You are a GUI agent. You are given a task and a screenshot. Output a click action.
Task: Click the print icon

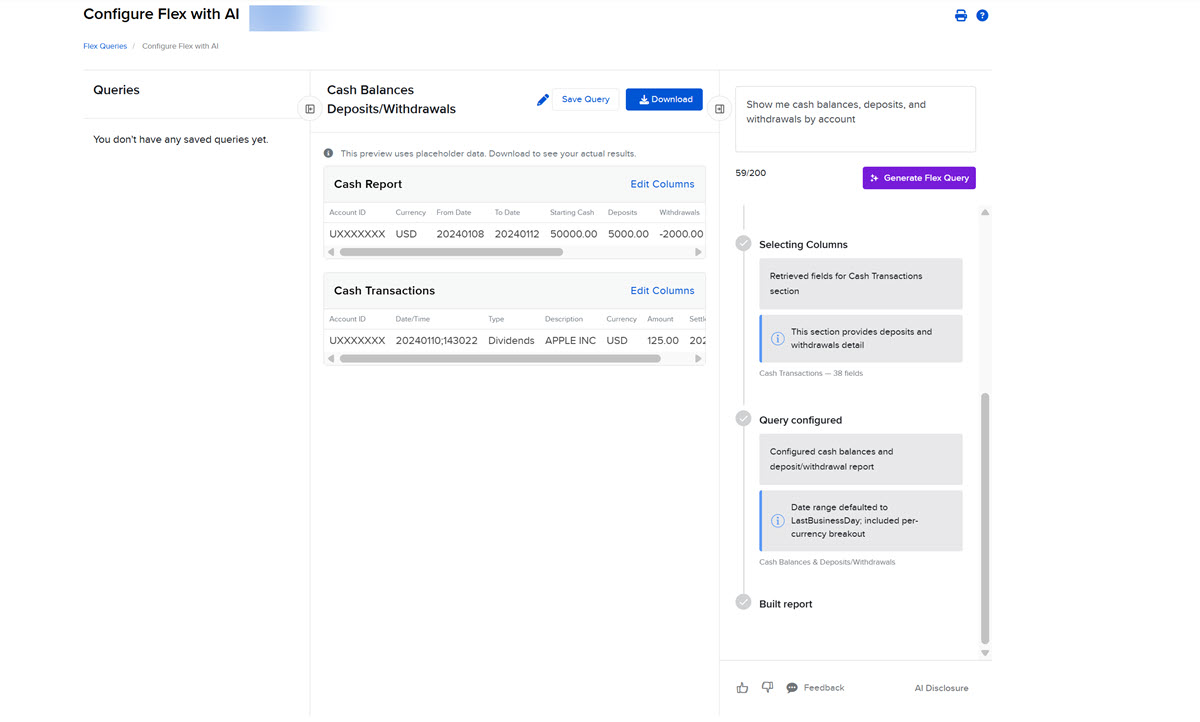point(961,15)
